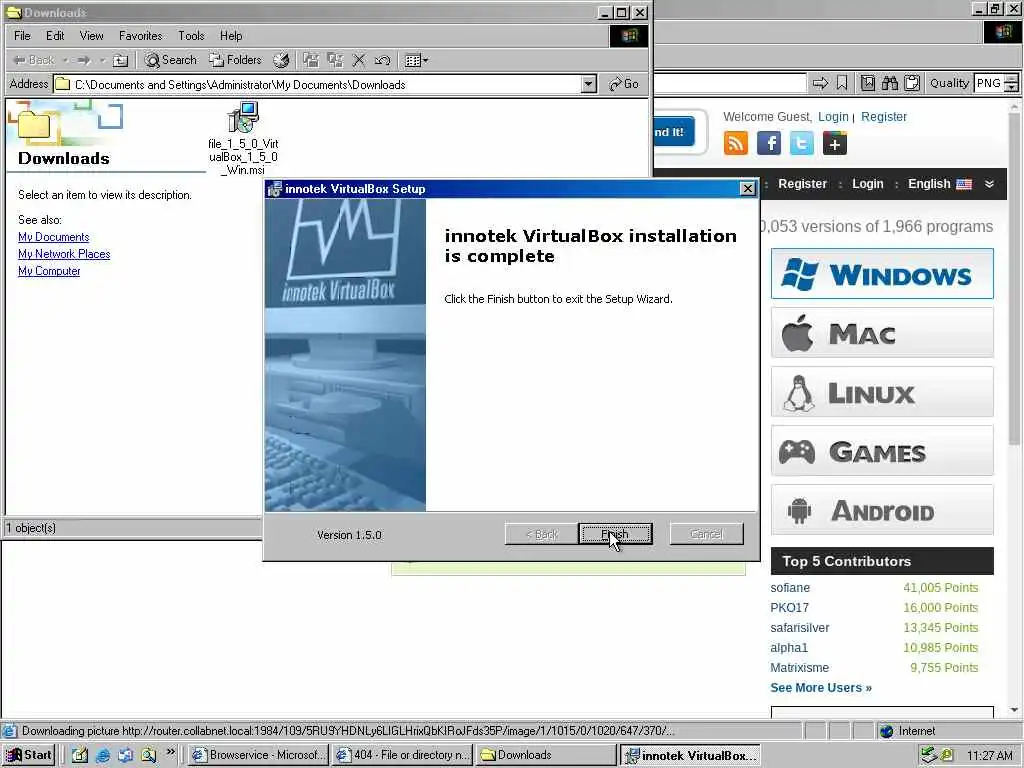
Task: Select the Mac platform button
Action: pyautogui.click(x=882, y=333)
